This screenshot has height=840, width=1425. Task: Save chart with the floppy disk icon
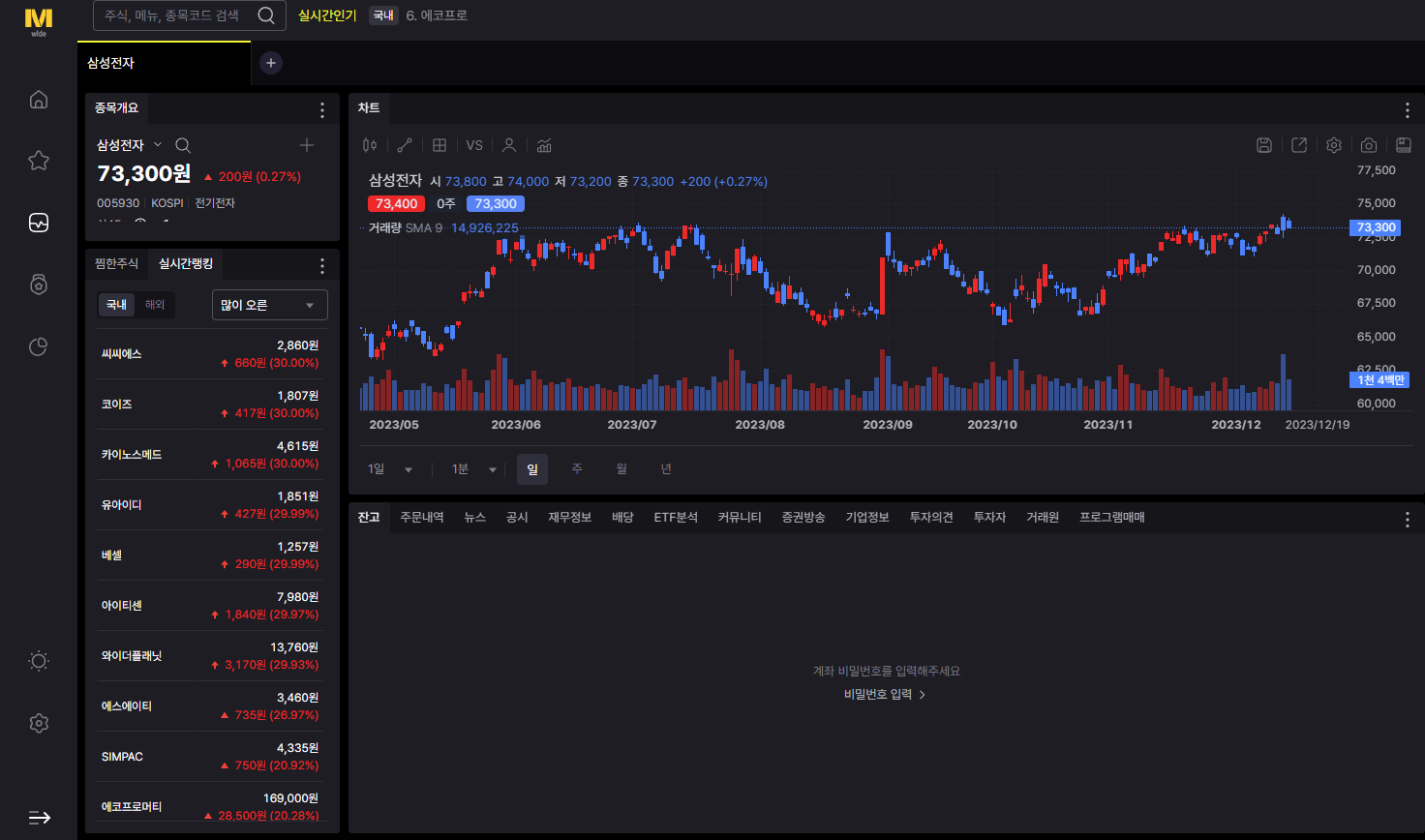click(1264, 145)
